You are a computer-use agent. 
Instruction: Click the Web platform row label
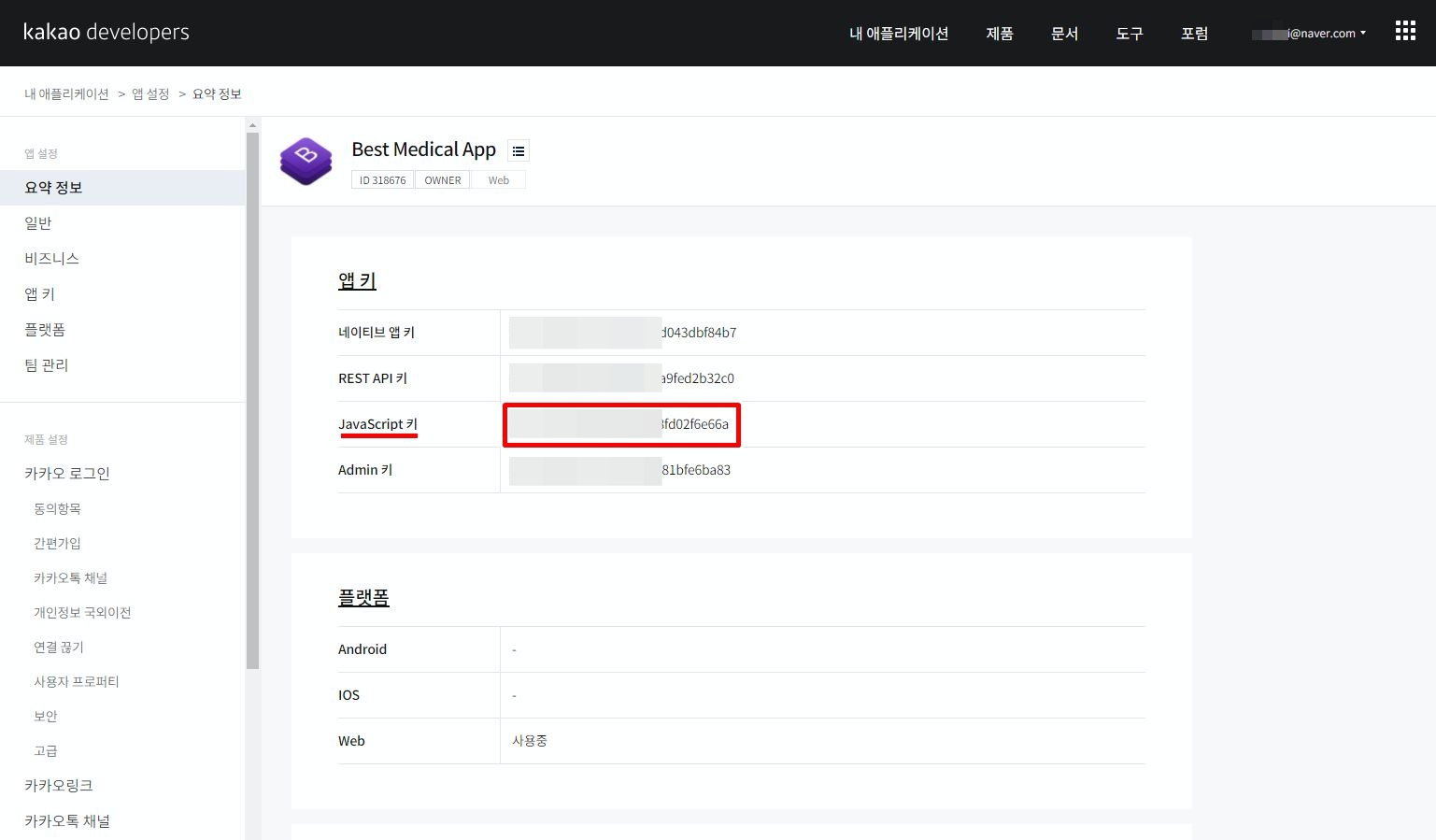tap(351, 741)
